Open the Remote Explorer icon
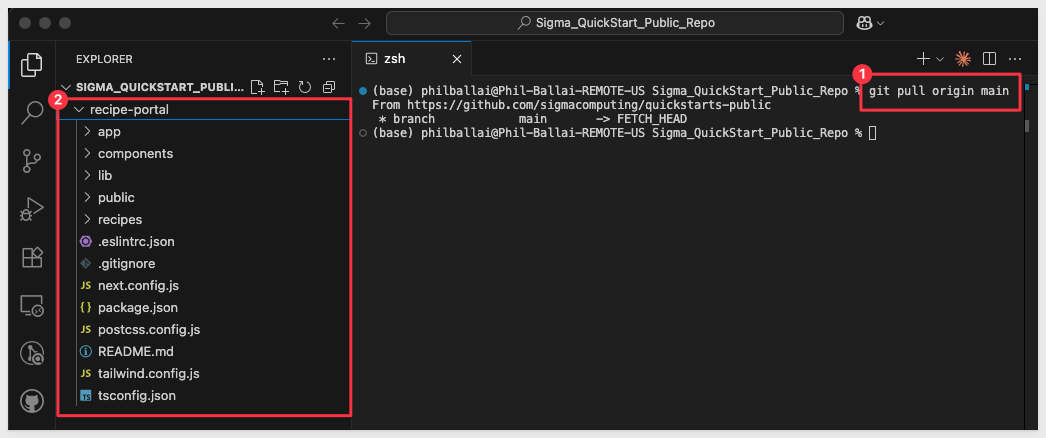 coord(32,305)
